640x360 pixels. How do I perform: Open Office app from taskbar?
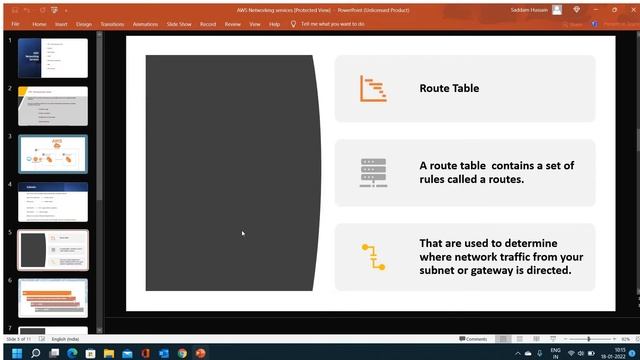(x=145, y=353)
